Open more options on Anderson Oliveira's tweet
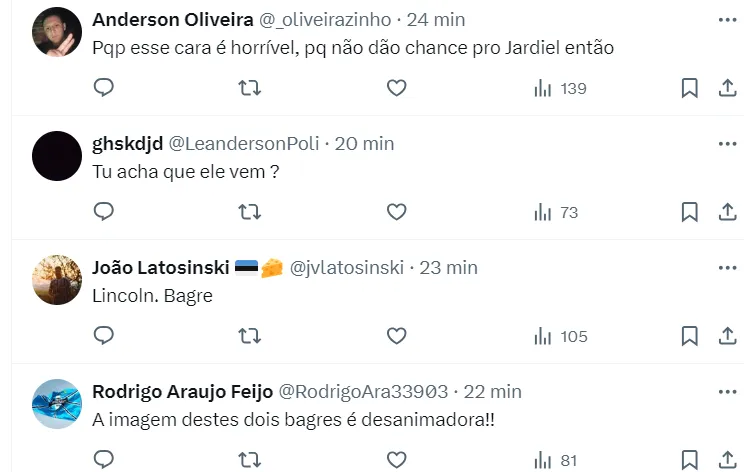 pos(727,20)
